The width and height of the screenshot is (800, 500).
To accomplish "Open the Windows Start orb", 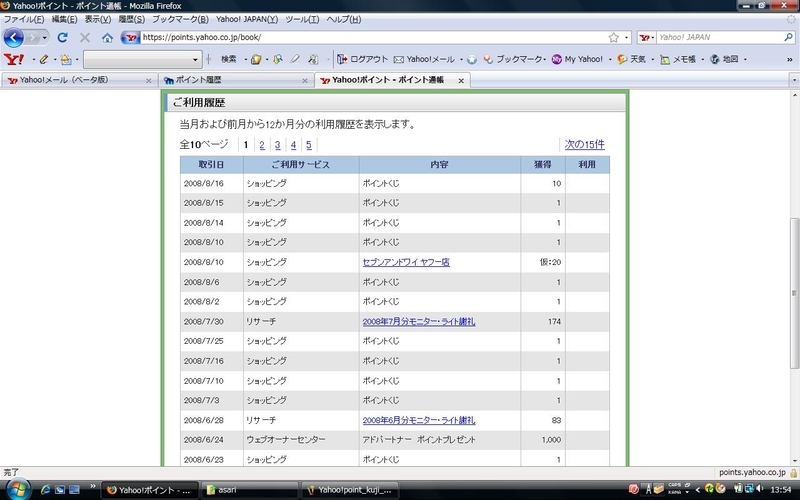I will click(x=18, y=490).
